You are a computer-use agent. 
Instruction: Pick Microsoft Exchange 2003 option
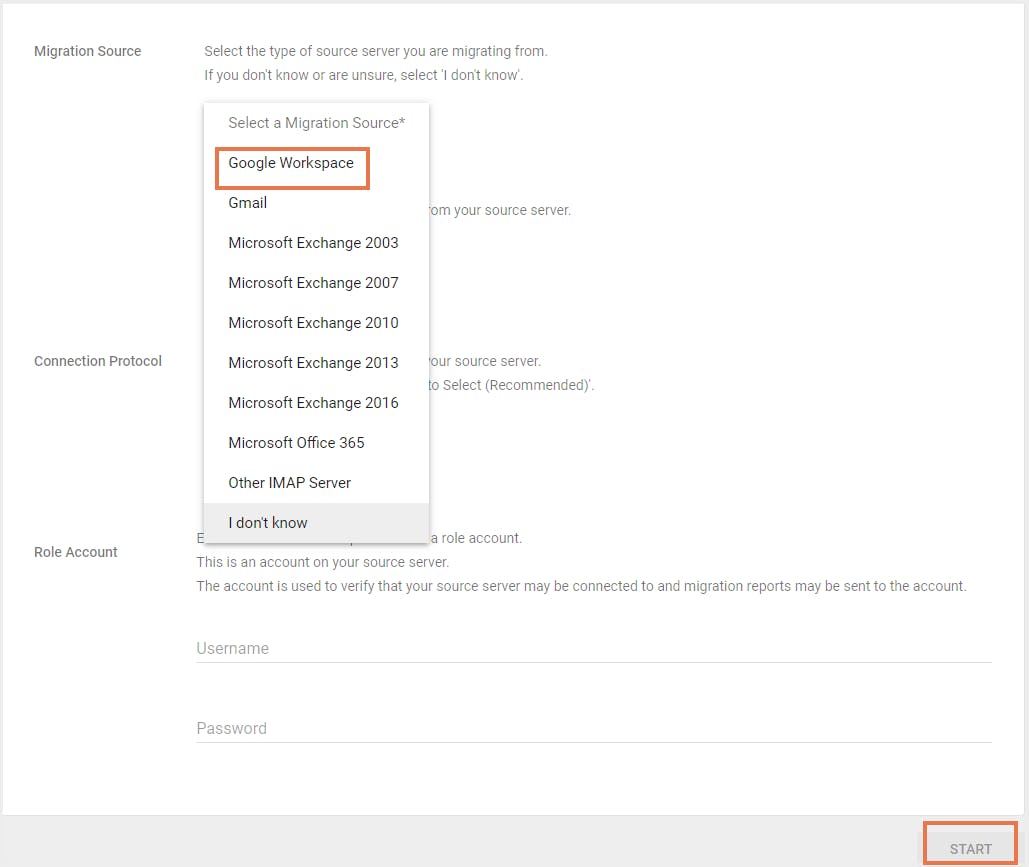point(313,243)
